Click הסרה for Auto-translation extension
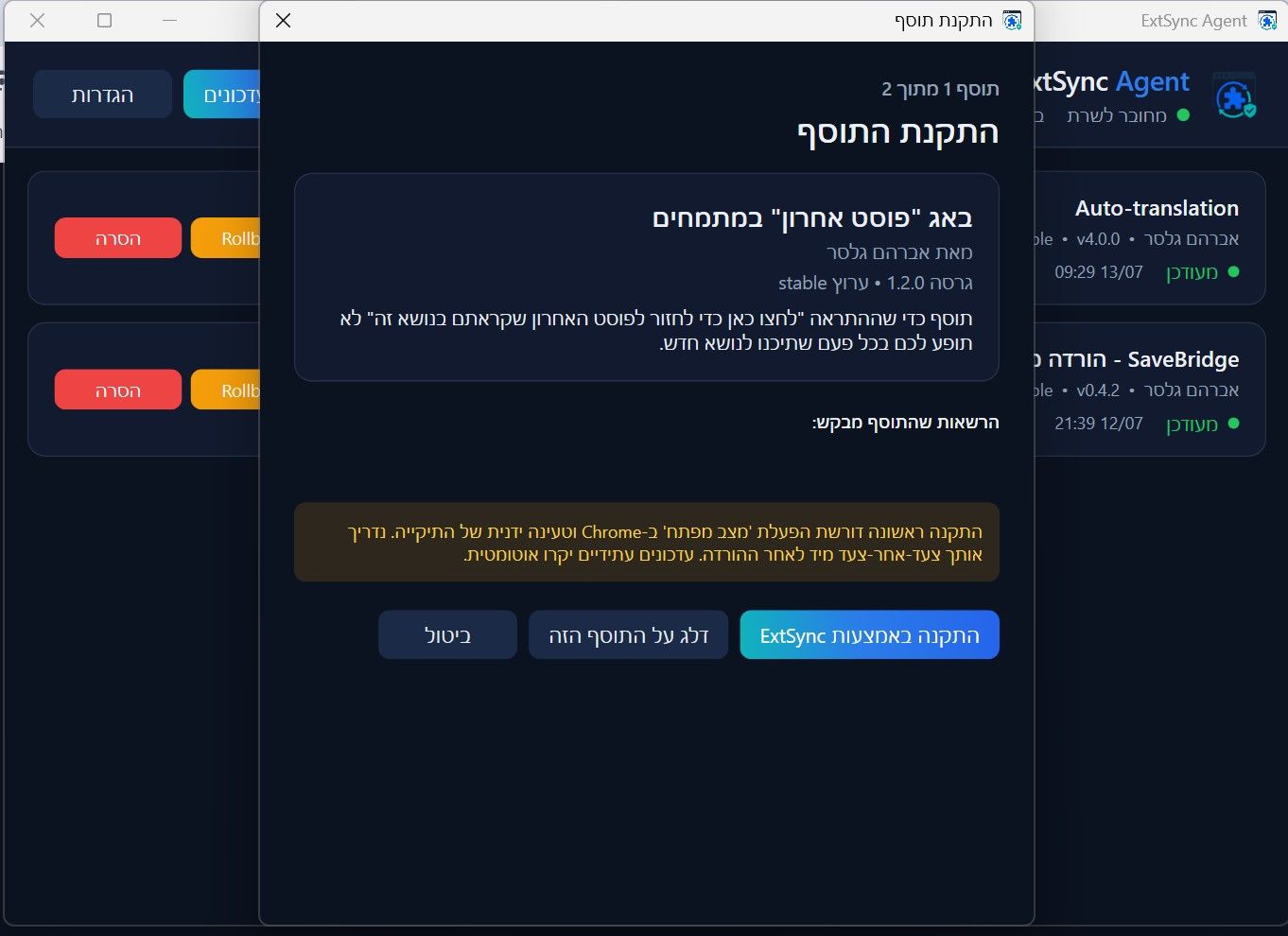Image resolution: width=1288 pixels, height=936 pixels. pyautogui.click(x=118, y=238)
